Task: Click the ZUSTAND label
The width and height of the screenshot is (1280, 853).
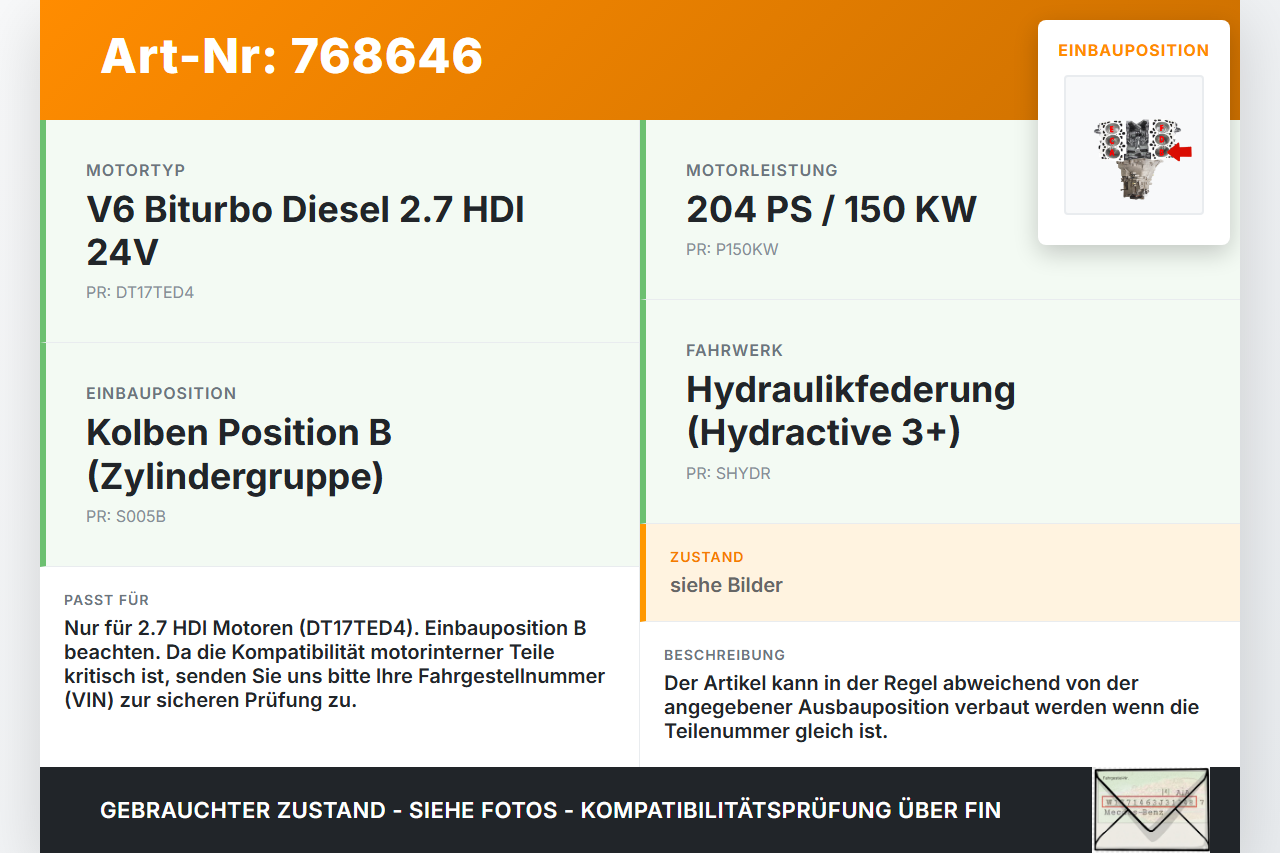Action: pyautogui.click(x=707, y=557)
